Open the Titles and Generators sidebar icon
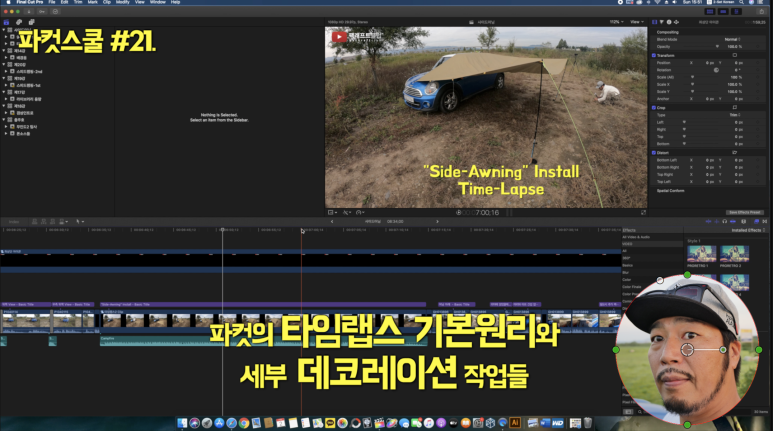 (x=31, y=22)
